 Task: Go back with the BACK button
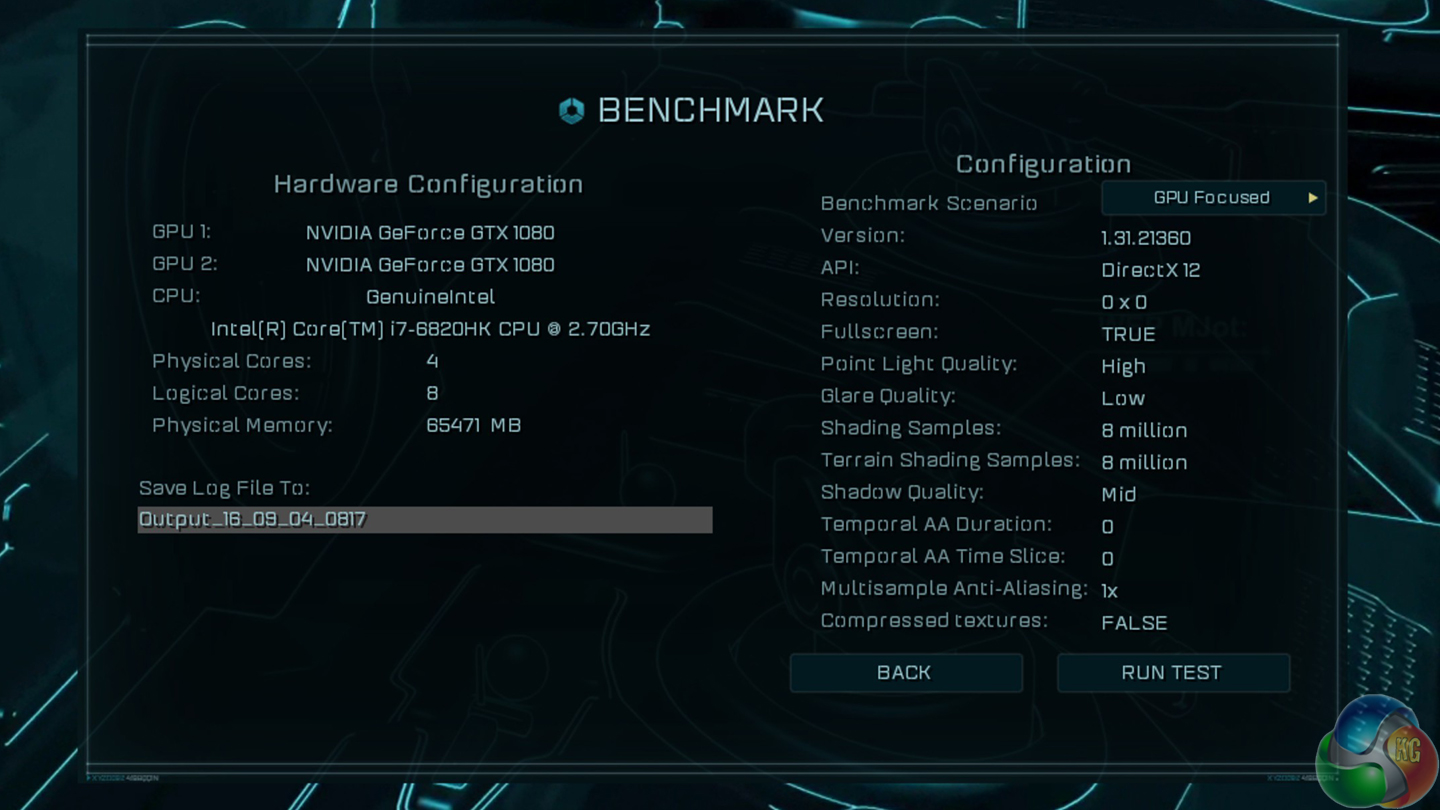coord(905,673)
